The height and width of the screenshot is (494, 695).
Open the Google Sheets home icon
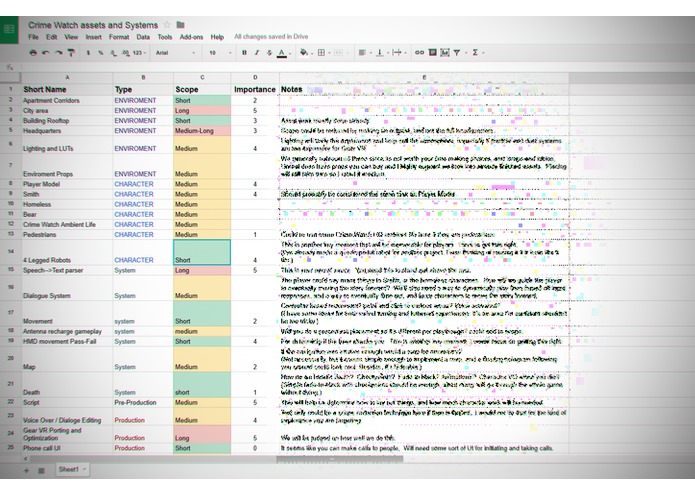(x=9, y=30)
